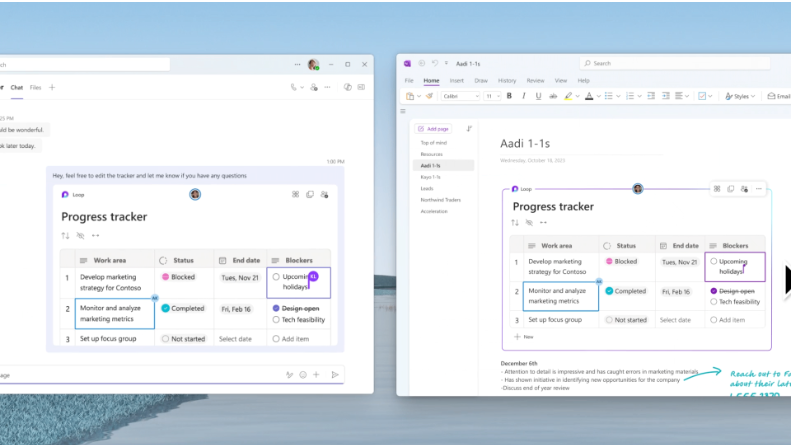Image resolution: width=791 pixels, height=445 pixels.
Task: Click the sort pages icon beside Add page
Action: point(469,129)
